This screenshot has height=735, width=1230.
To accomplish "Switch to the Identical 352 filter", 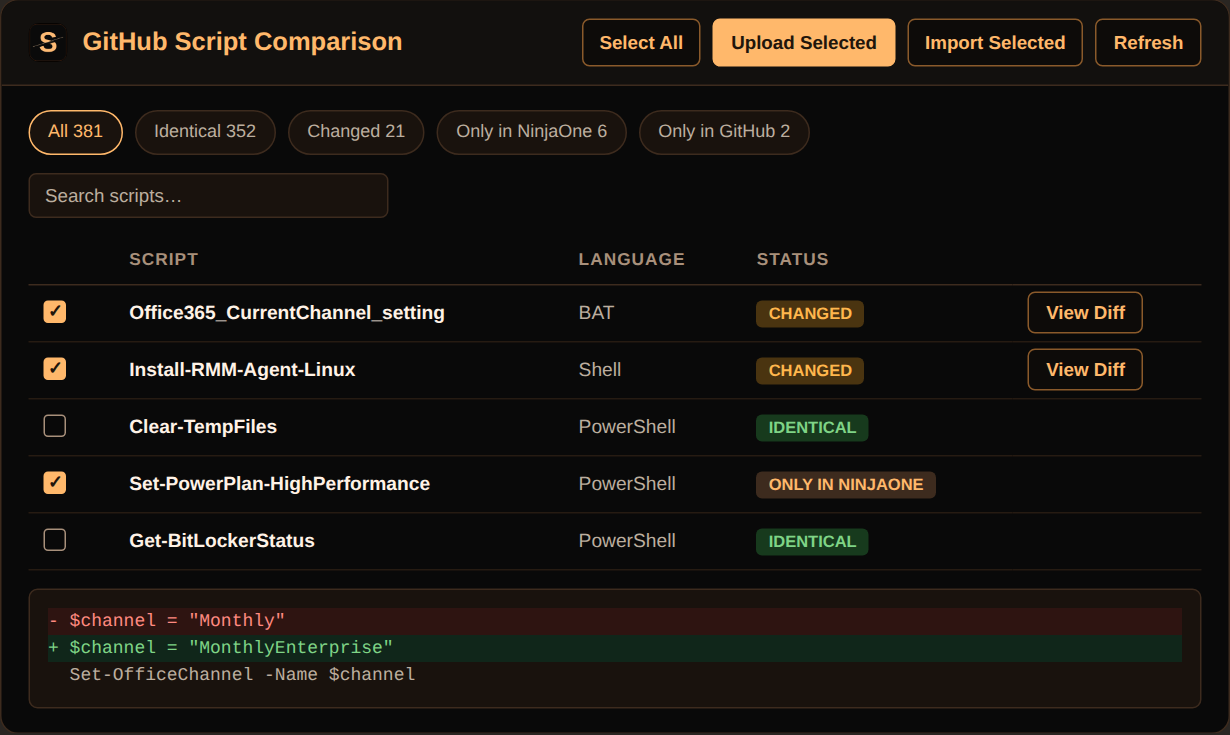I will coord(205,132).
